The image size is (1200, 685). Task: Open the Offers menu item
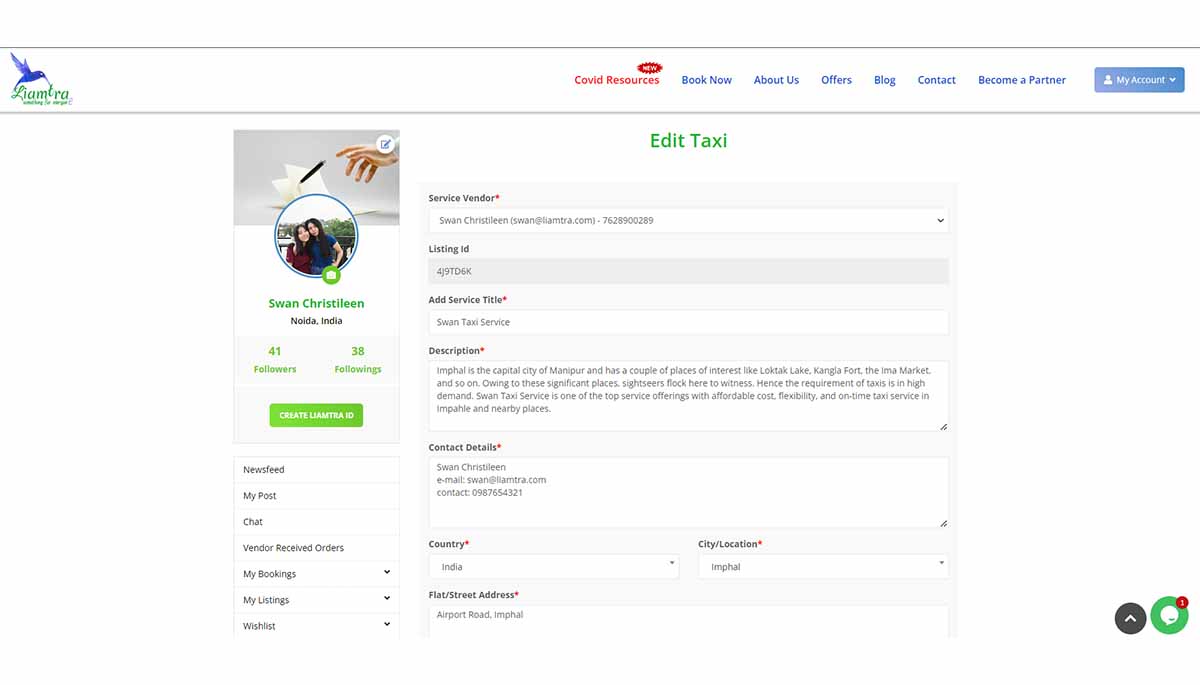[836, 80]
